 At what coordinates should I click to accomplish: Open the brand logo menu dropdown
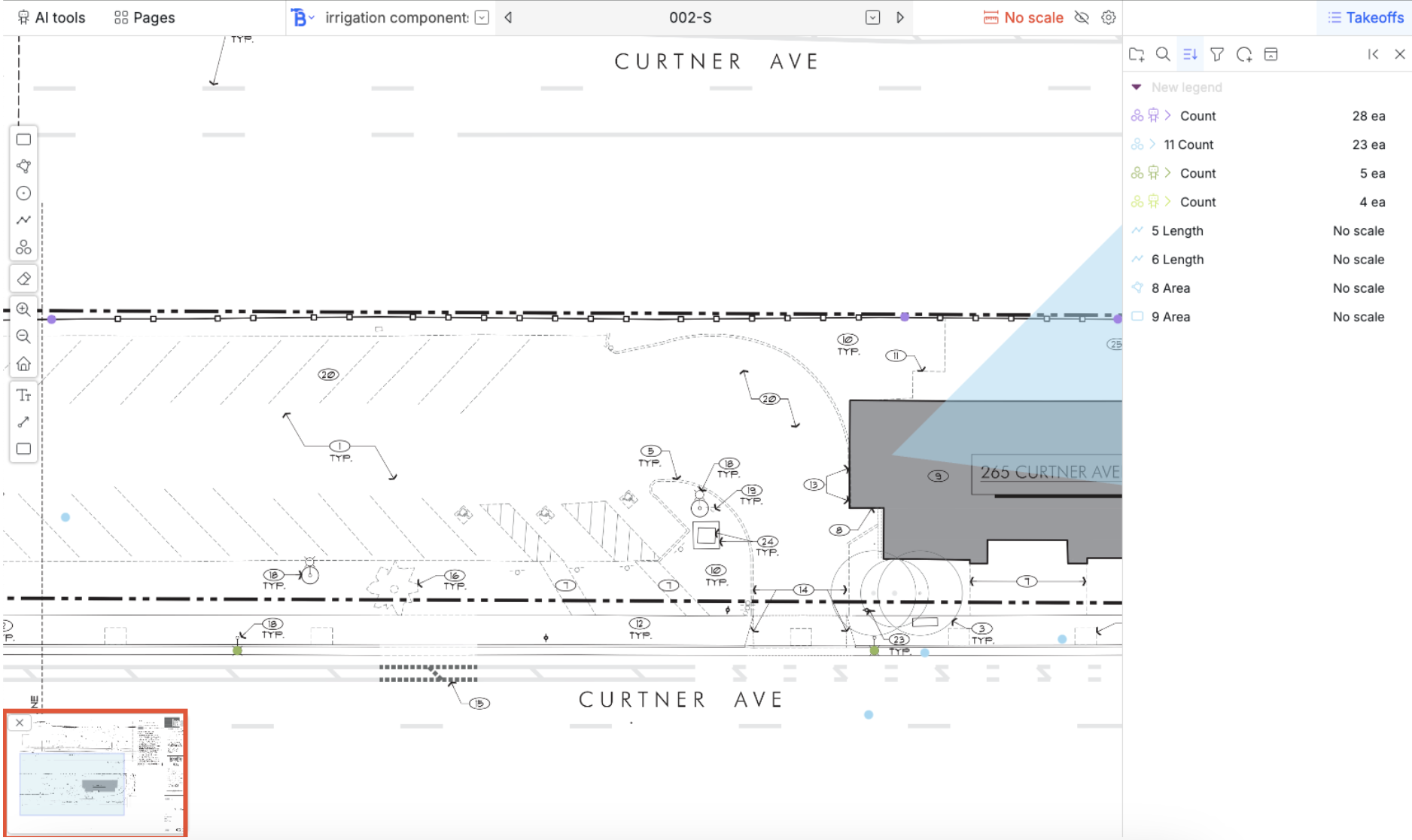coord(303,17)
